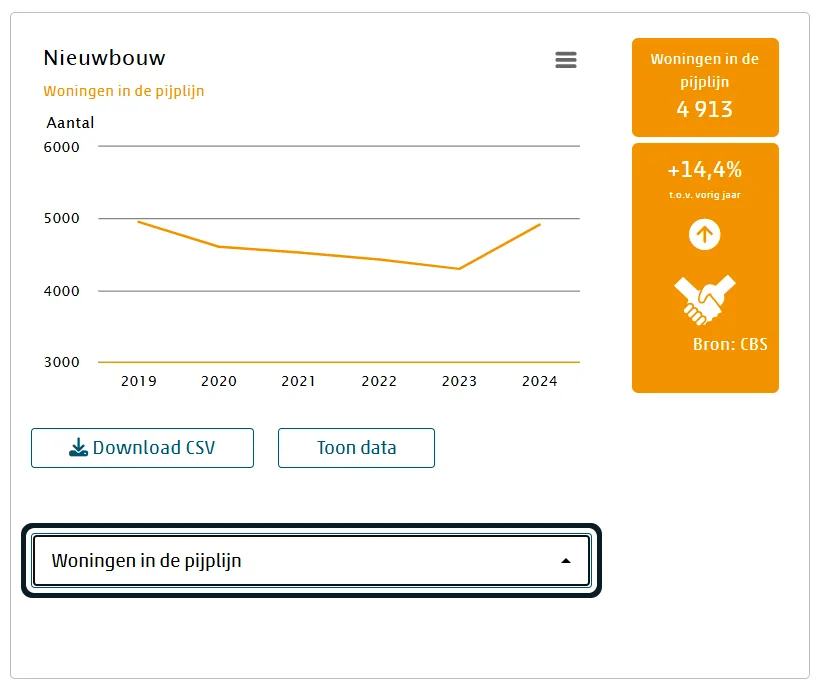Click the 'Bron: CBS' source text

click(x=730, y=345)
